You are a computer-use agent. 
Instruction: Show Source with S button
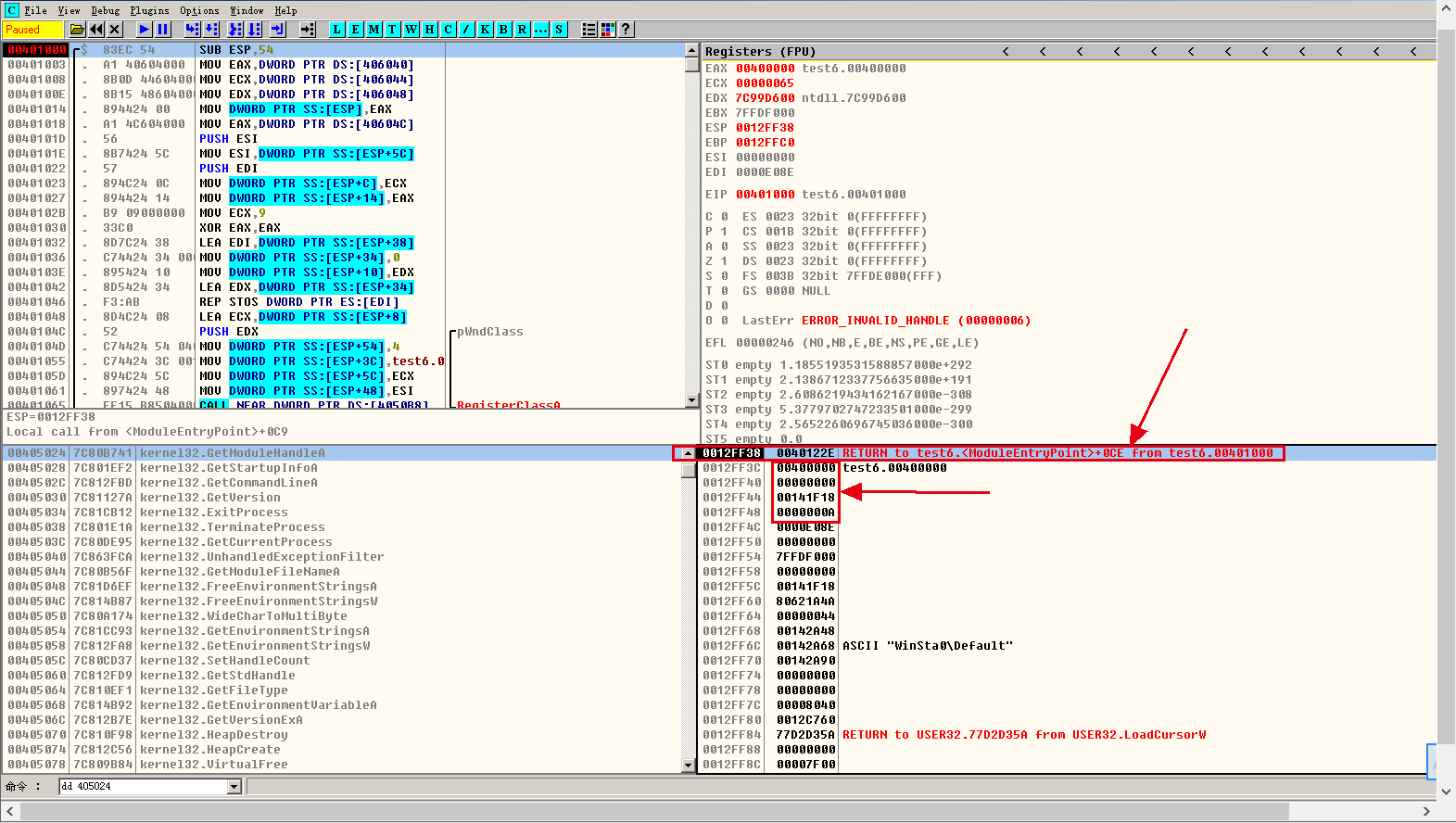point(560,30)
